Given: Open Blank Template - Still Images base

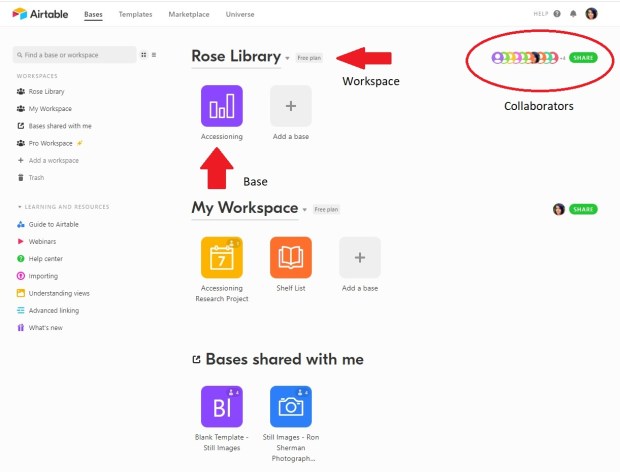Looking at the screenshot, I should tap(221, 407).
